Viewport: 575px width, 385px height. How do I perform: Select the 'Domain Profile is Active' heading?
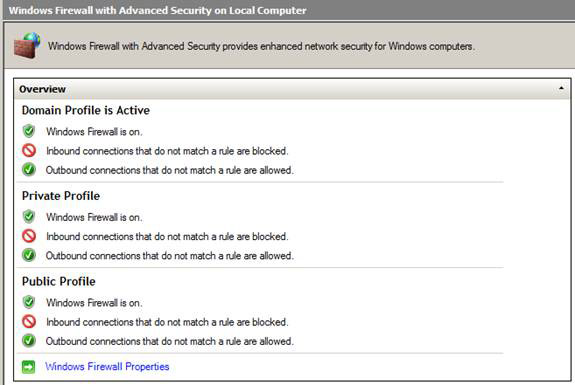pos(85,110)
